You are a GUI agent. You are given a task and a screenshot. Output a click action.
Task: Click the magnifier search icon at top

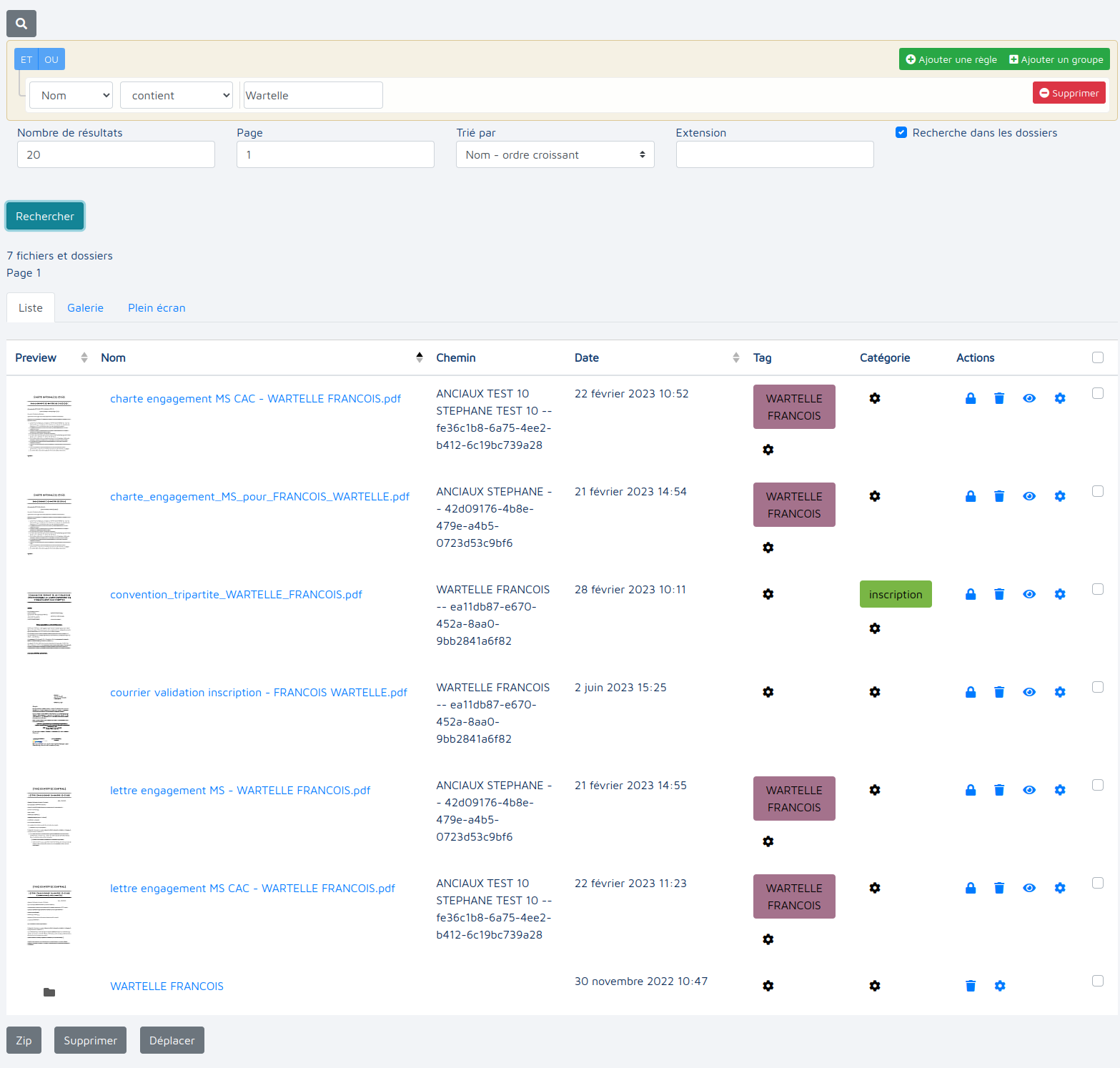21,24
